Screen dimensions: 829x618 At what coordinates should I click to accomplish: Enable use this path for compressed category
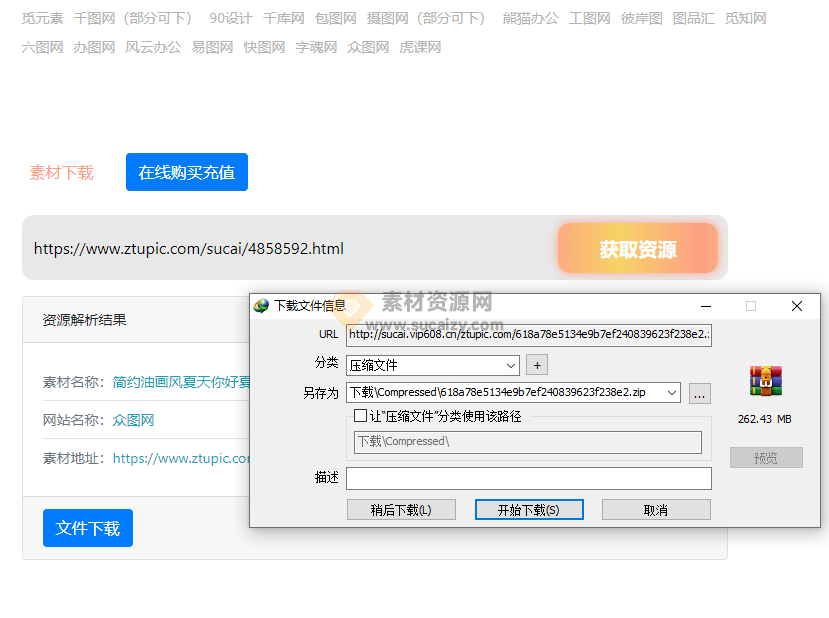pyautogui.click(x=361, y=416)
